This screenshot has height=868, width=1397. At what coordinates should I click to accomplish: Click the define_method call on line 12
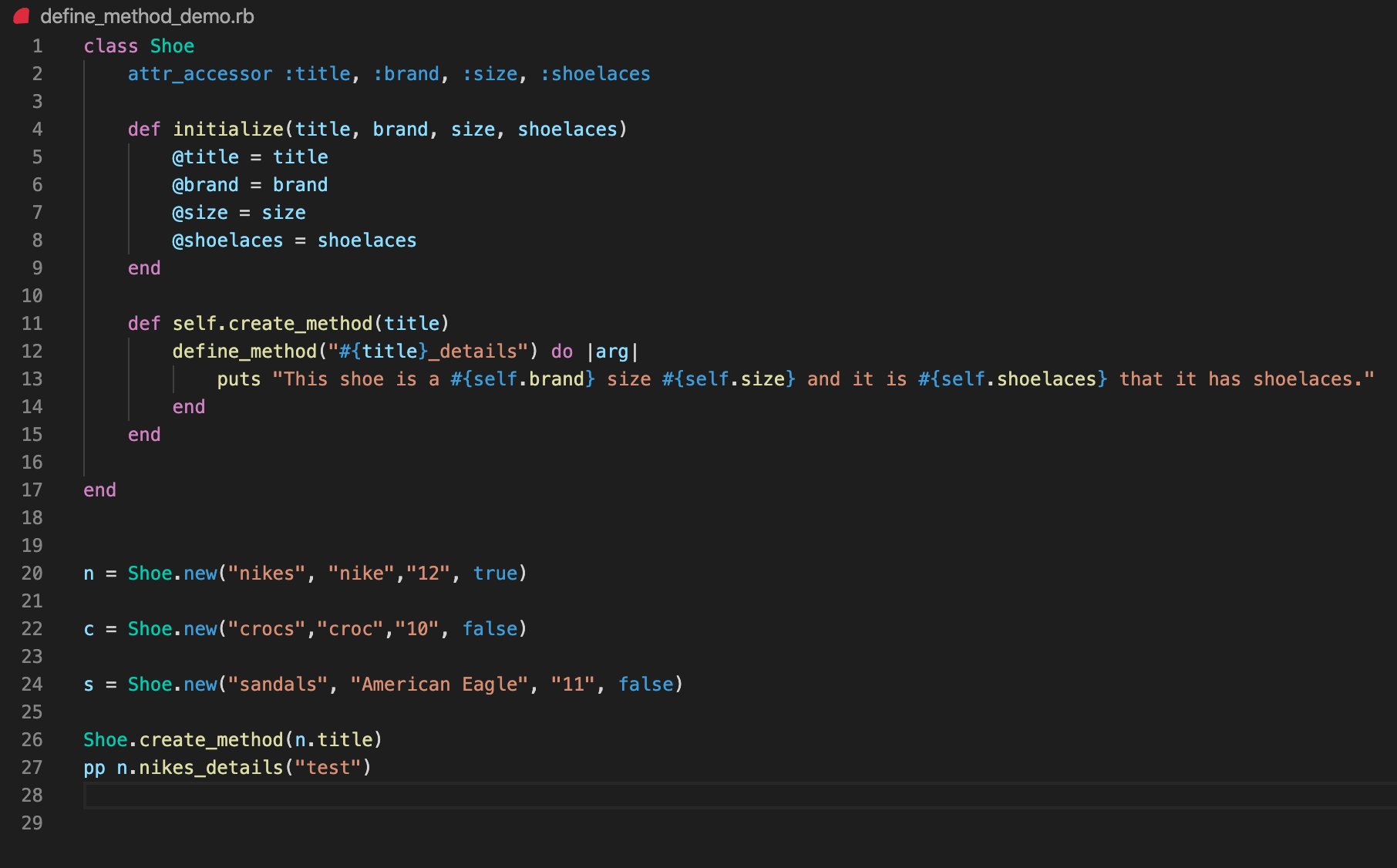coord(247,351)
